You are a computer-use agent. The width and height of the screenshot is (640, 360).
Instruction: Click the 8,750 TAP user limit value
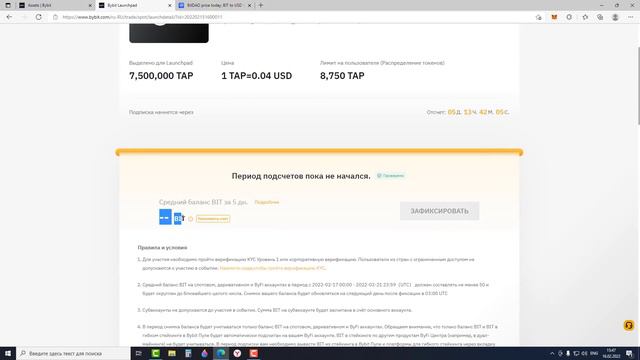pos(342,76)
